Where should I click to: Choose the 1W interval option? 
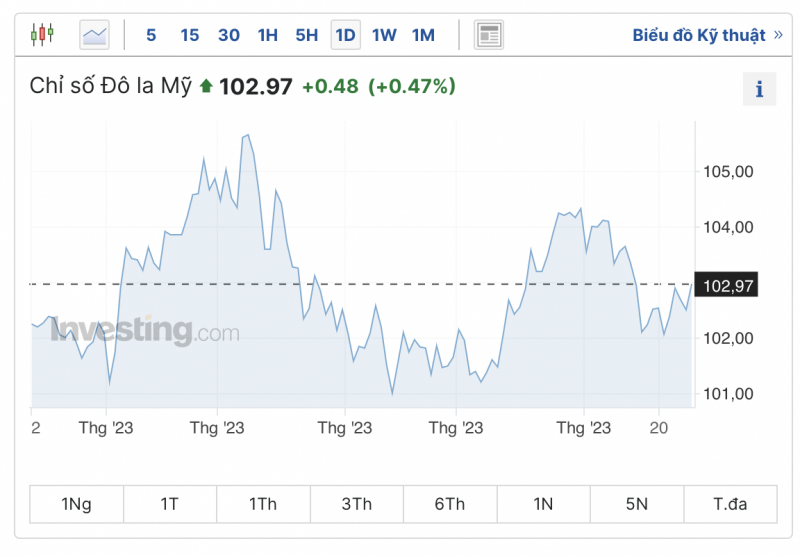pos(384,35)
